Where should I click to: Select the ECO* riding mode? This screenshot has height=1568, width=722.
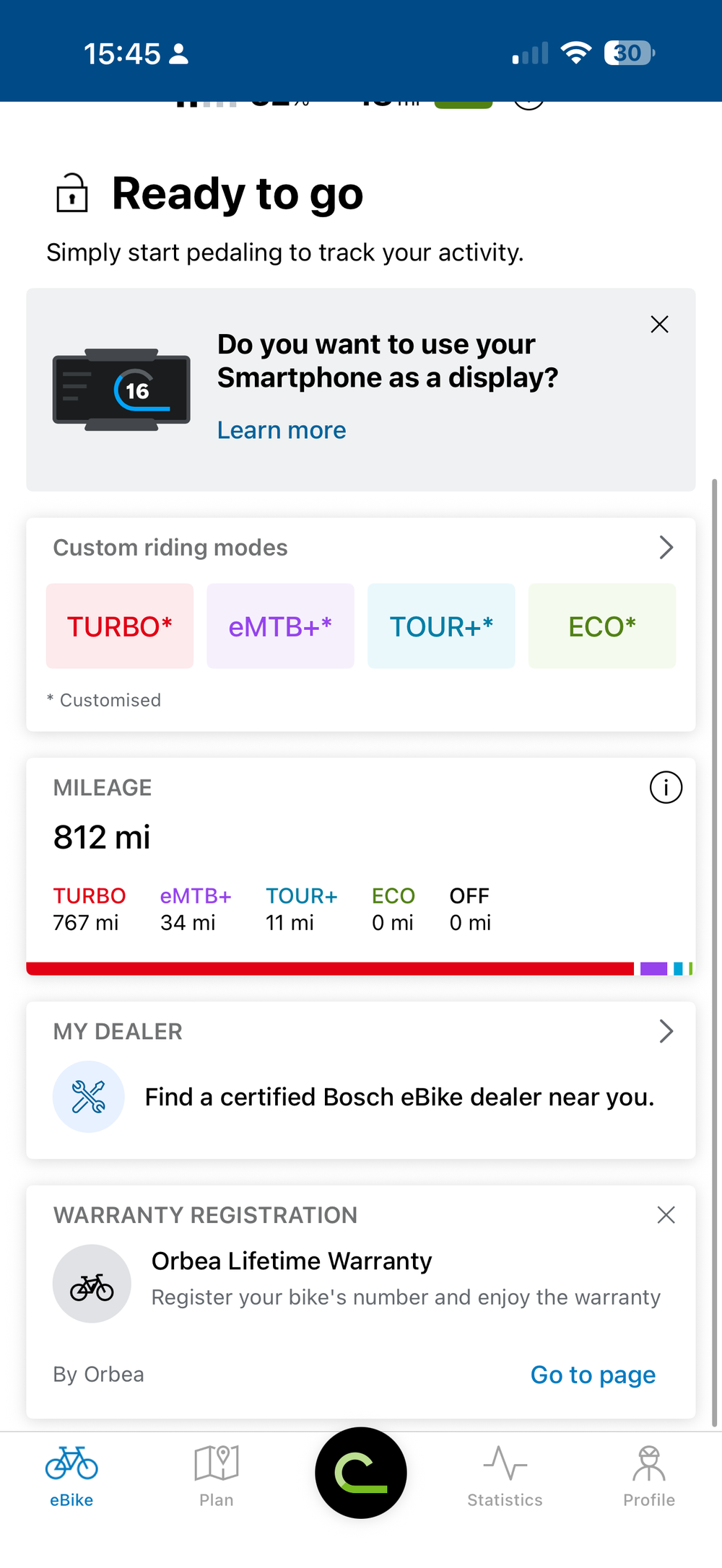(602, 626)
